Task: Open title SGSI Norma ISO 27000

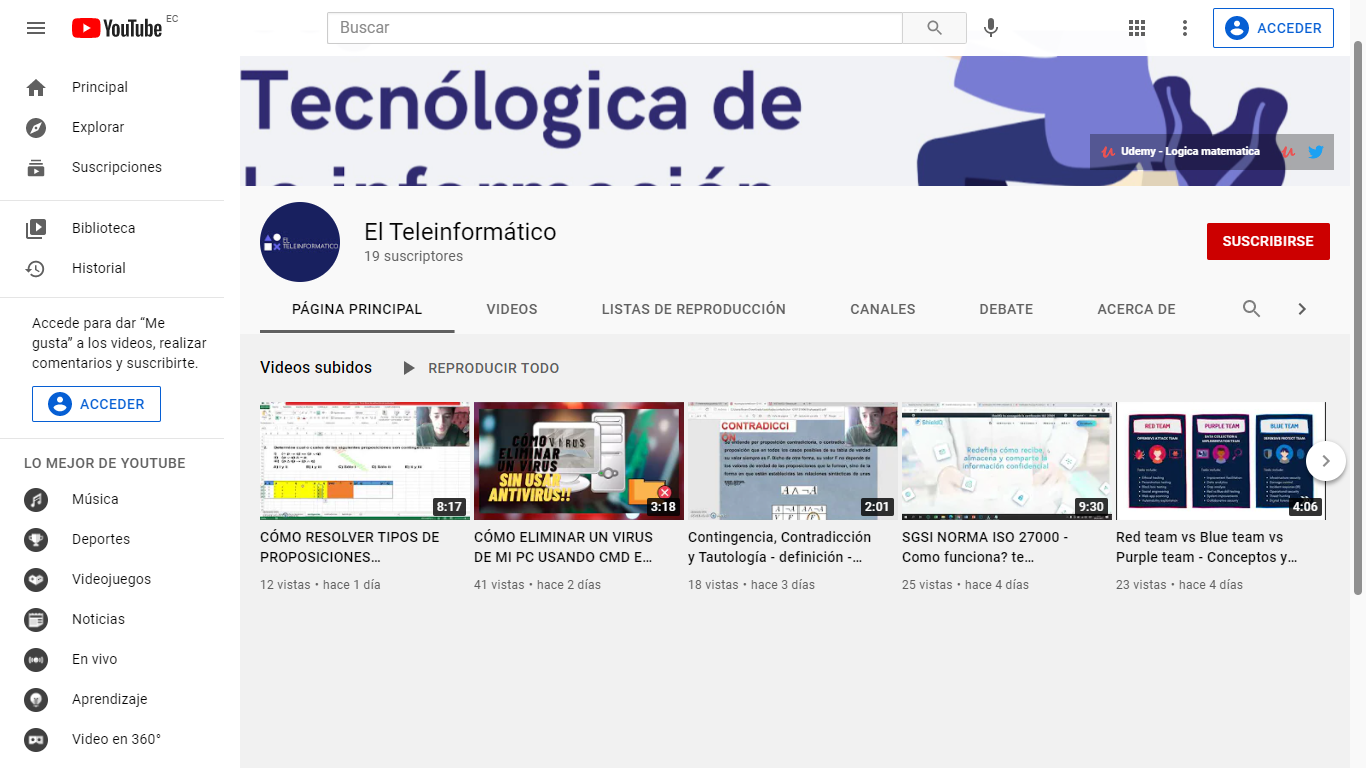Action: [985, 547]
